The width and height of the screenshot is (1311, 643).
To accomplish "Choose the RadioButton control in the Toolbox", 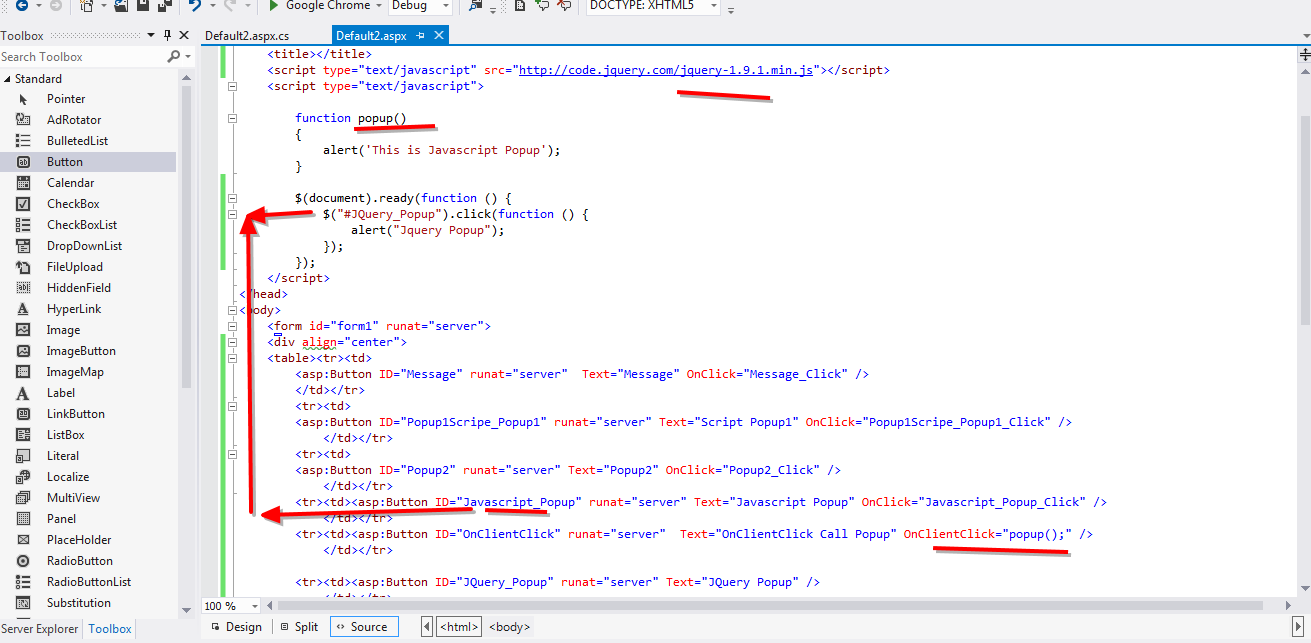I will pos(88,561).
